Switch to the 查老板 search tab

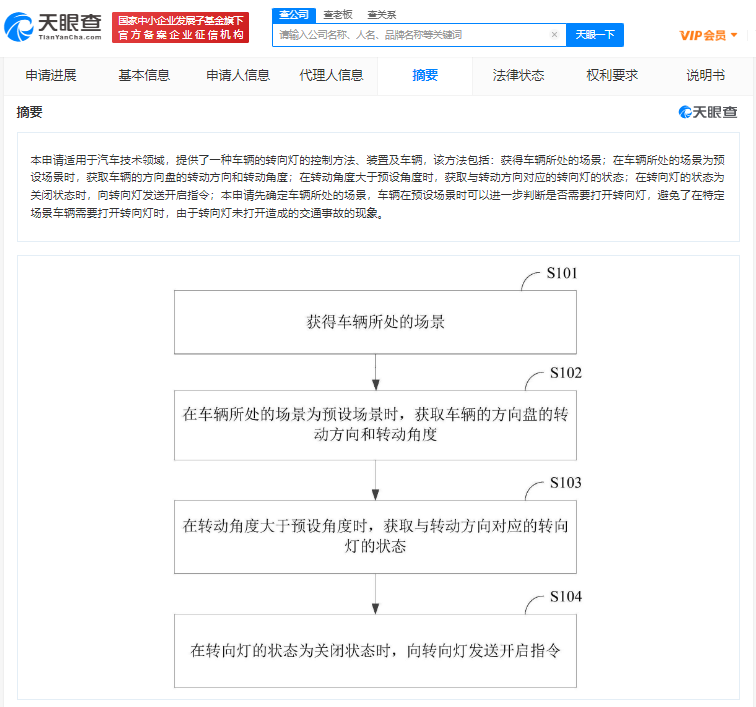coord(338,15)
